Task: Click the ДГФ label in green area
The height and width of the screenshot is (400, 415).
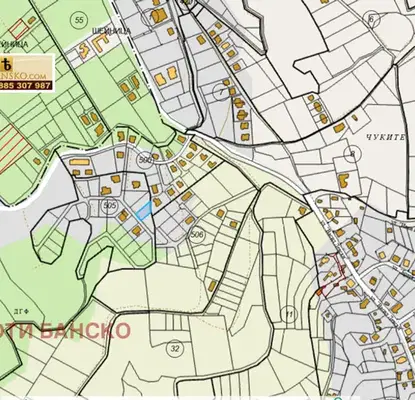Action: (22, 312)
